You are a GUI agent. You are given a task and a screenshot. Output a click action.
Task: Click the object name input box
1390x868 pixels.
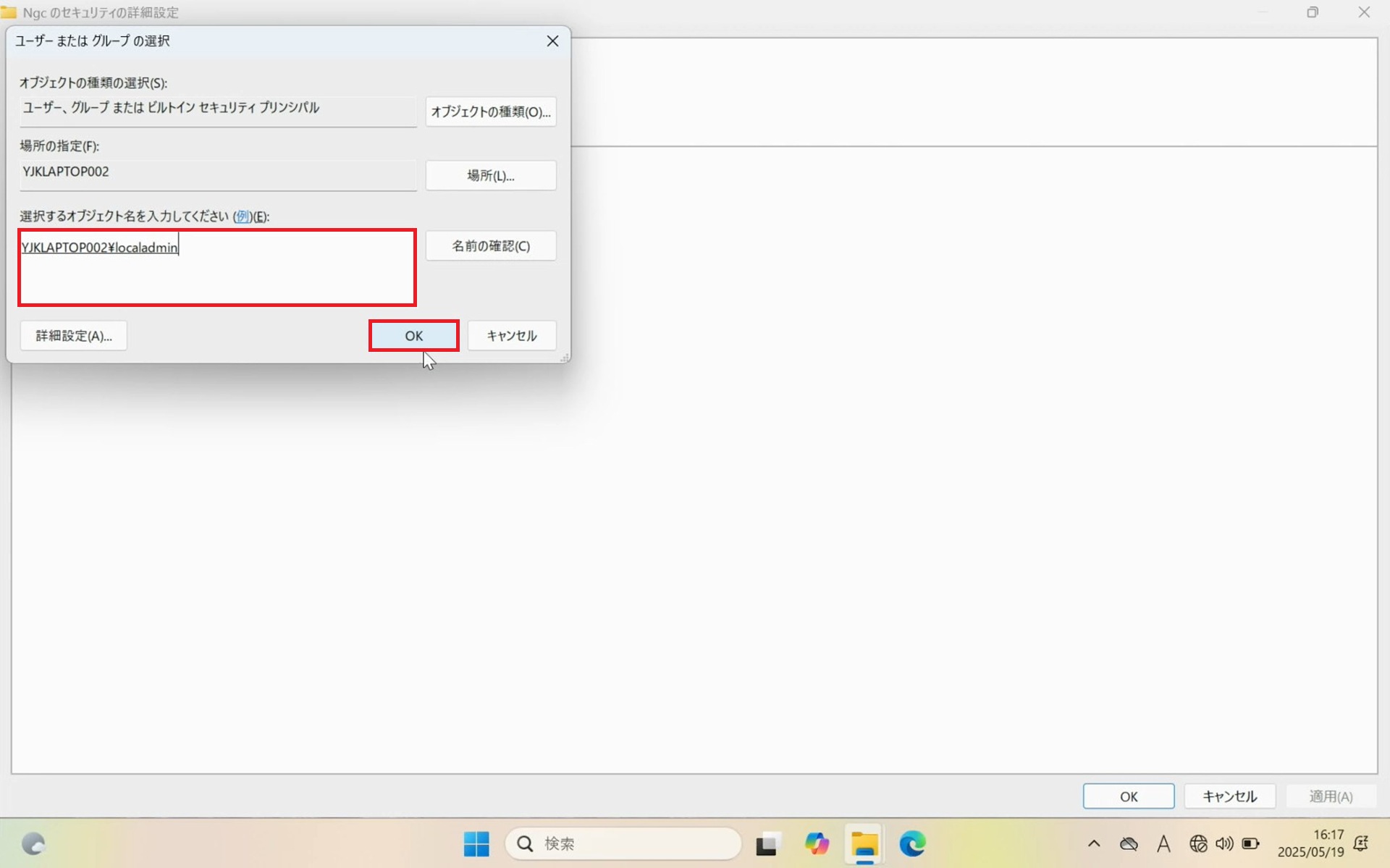coord(217,268)
